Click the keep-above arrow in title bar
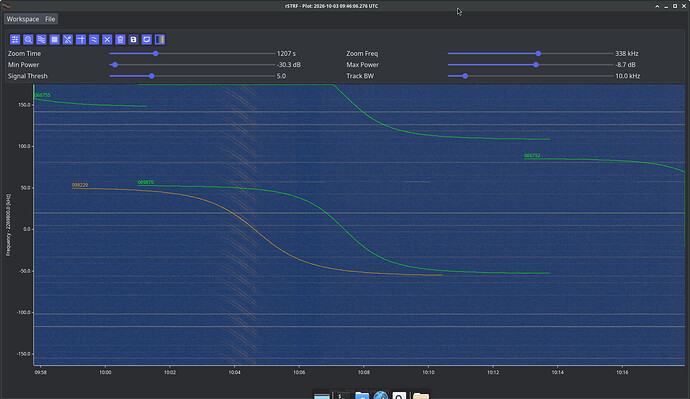Image resolution: width=690 pixels, height=399 pixels. tap(657, 6)
